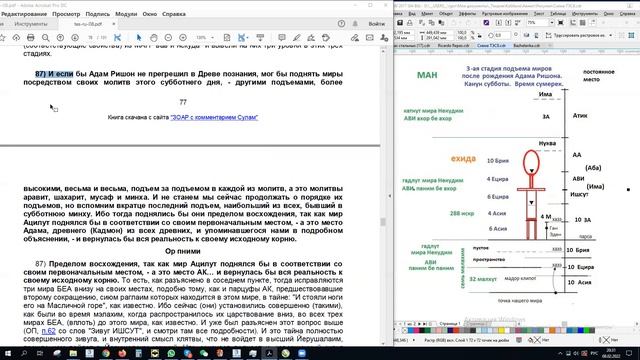
Task: Go to next page in Acrobat
Action: point(75,38)
